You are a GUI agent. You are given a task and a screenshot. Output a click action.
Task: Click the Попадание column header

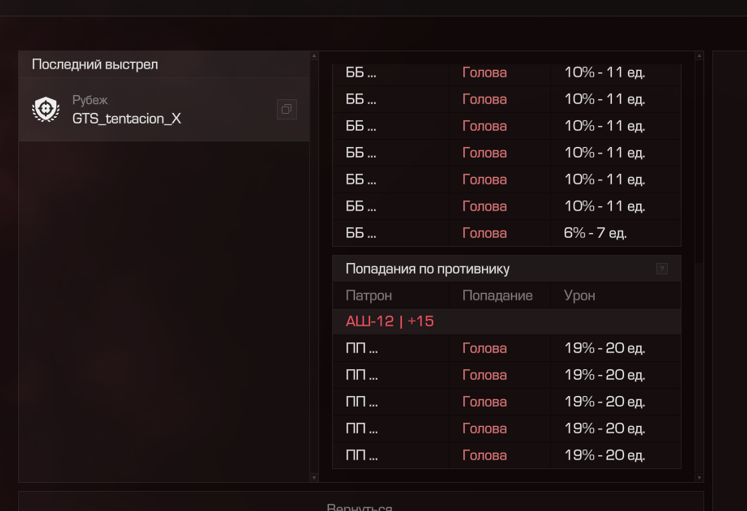coord(497,296)
